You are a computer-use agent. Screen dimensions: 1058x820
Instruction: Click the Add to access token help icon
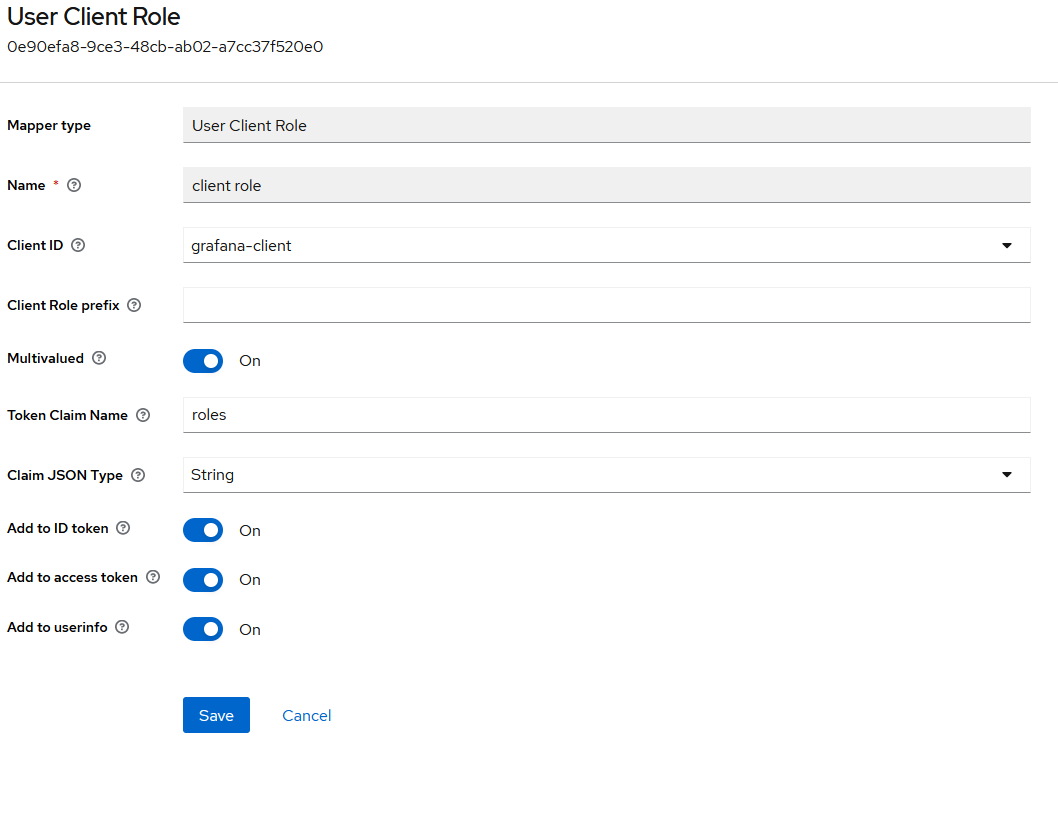[x=153, y=577]
